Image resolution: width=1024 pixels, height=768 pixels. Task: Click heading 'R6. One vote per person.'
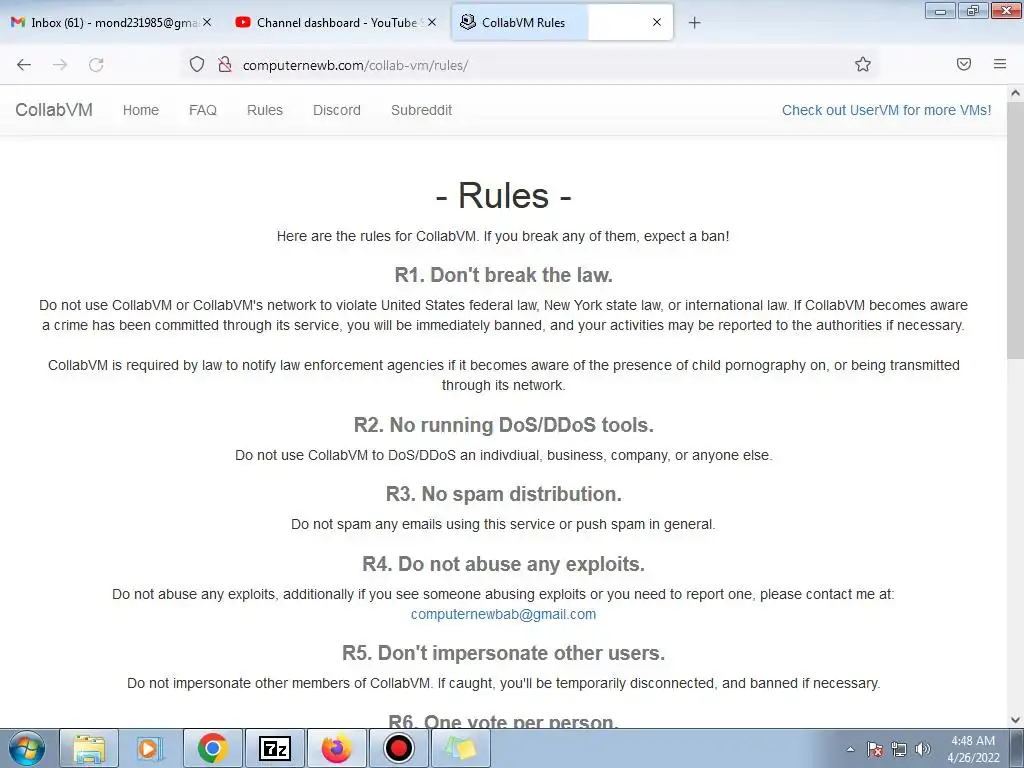tap(503, 721)
